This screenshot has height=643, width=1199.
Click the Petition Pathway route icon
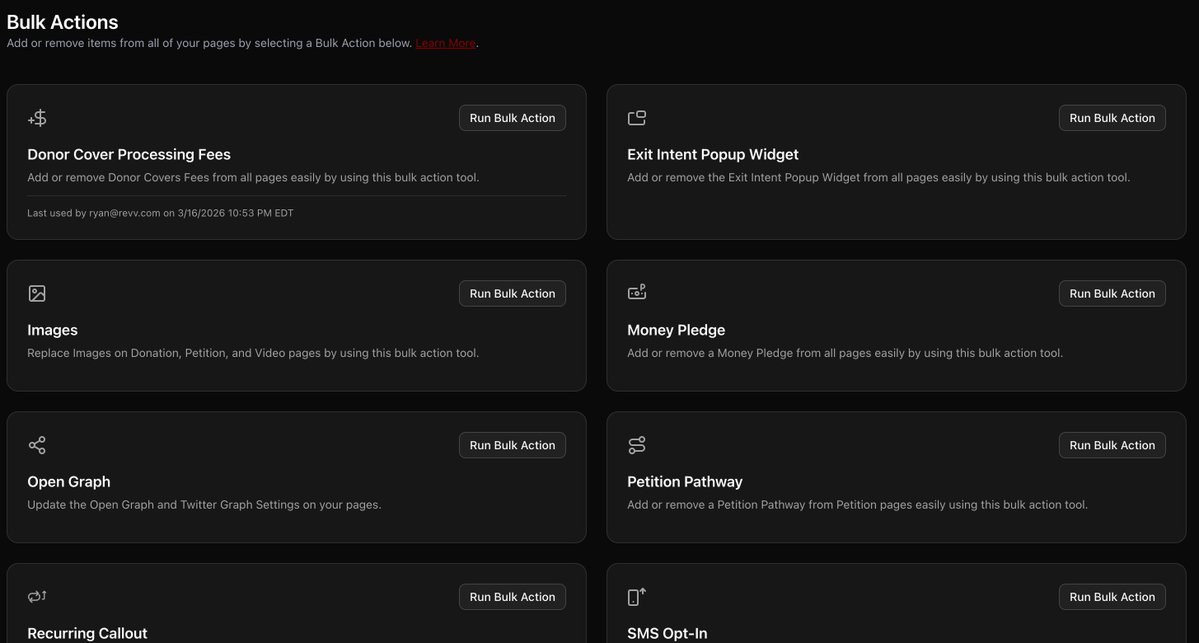[x=636, y=445]
